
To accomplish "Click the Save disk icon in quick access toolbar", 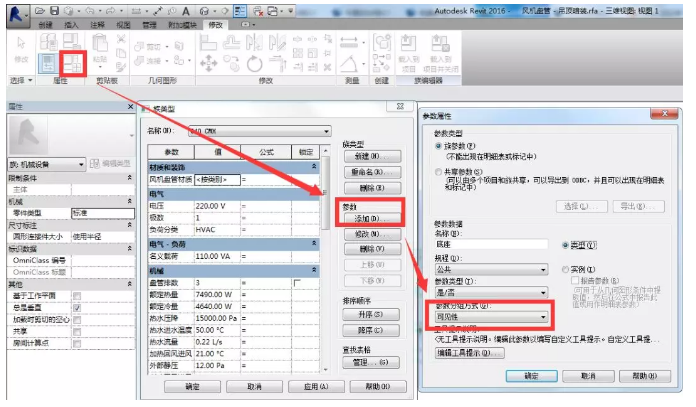I will point(54,11).
